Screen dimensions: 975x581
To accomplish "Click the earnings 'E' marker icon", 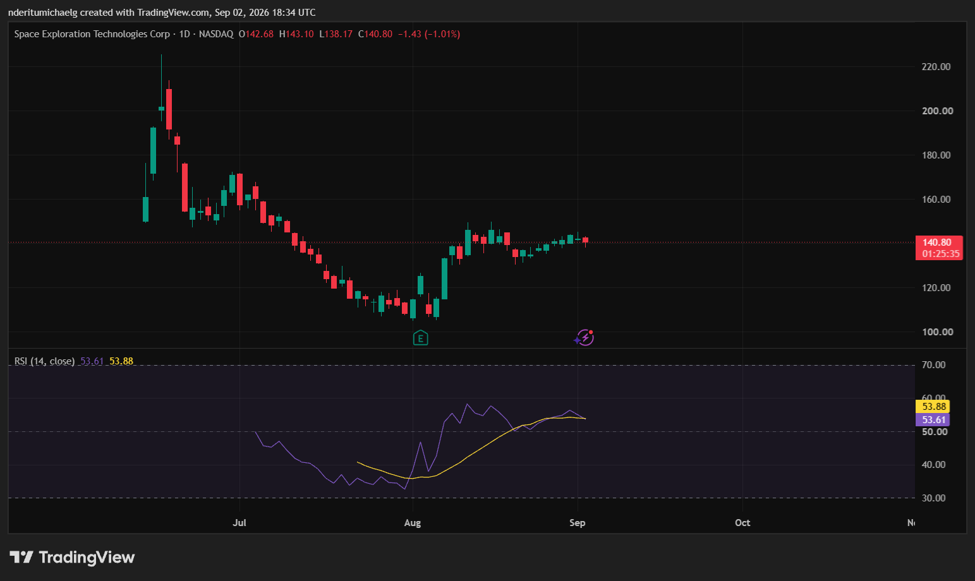I will click(420, 338).
